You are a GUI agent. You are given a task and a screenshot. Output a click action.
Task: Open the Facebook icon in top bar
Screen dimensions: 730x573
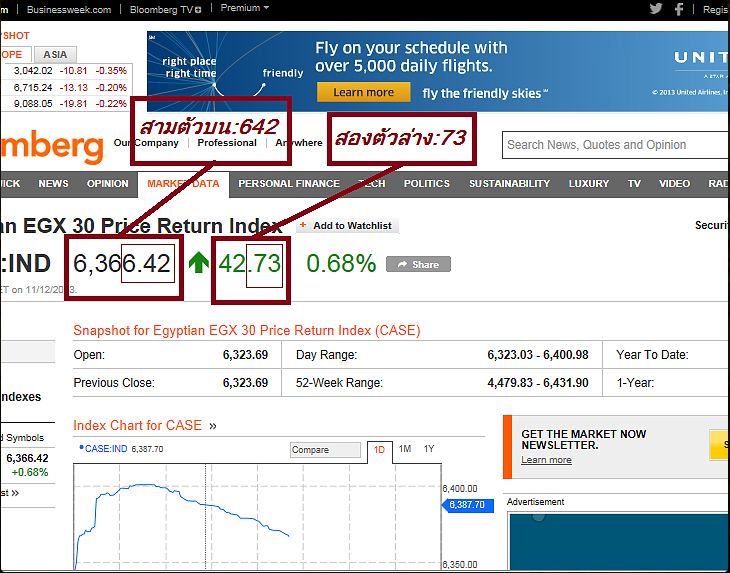[679, 9]
